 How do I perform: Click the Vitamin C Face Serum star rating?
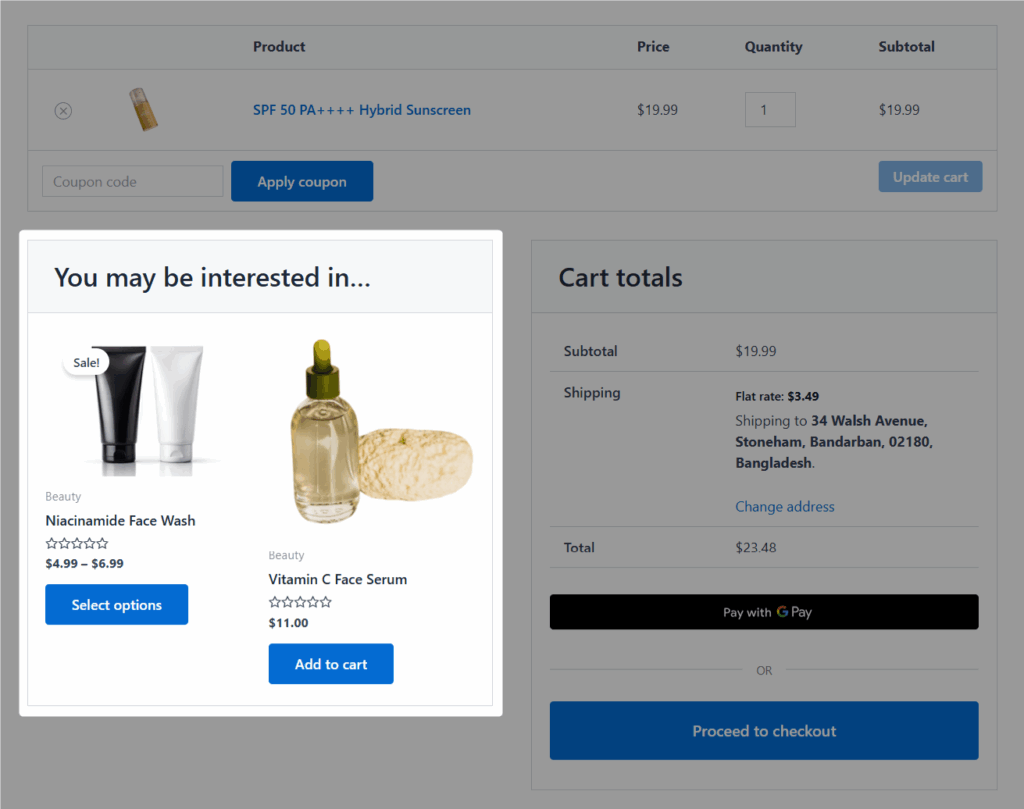tap(300, 603)
